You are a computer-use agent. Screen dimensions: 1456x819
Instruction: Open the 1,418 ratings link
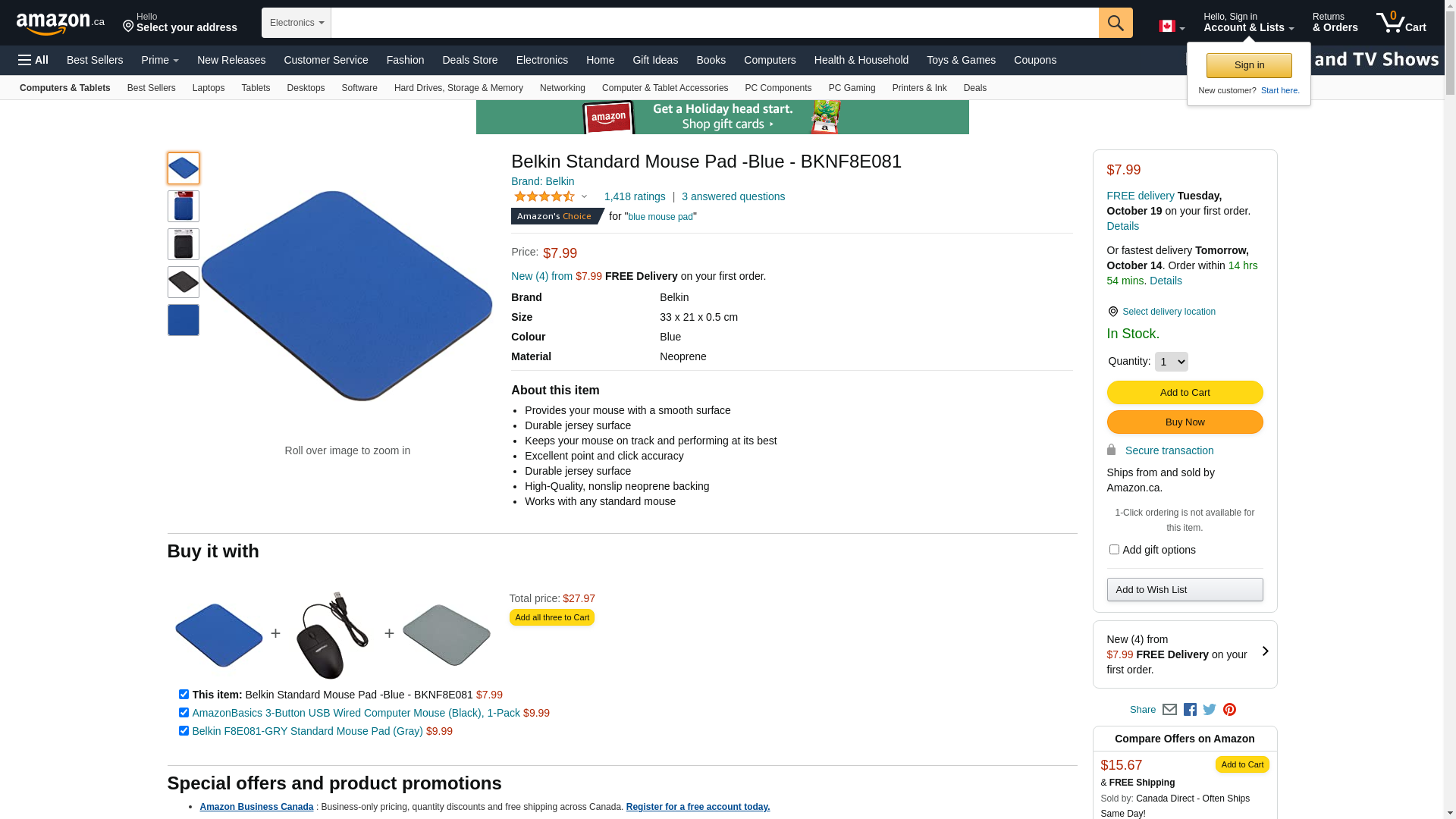(634, 196)
